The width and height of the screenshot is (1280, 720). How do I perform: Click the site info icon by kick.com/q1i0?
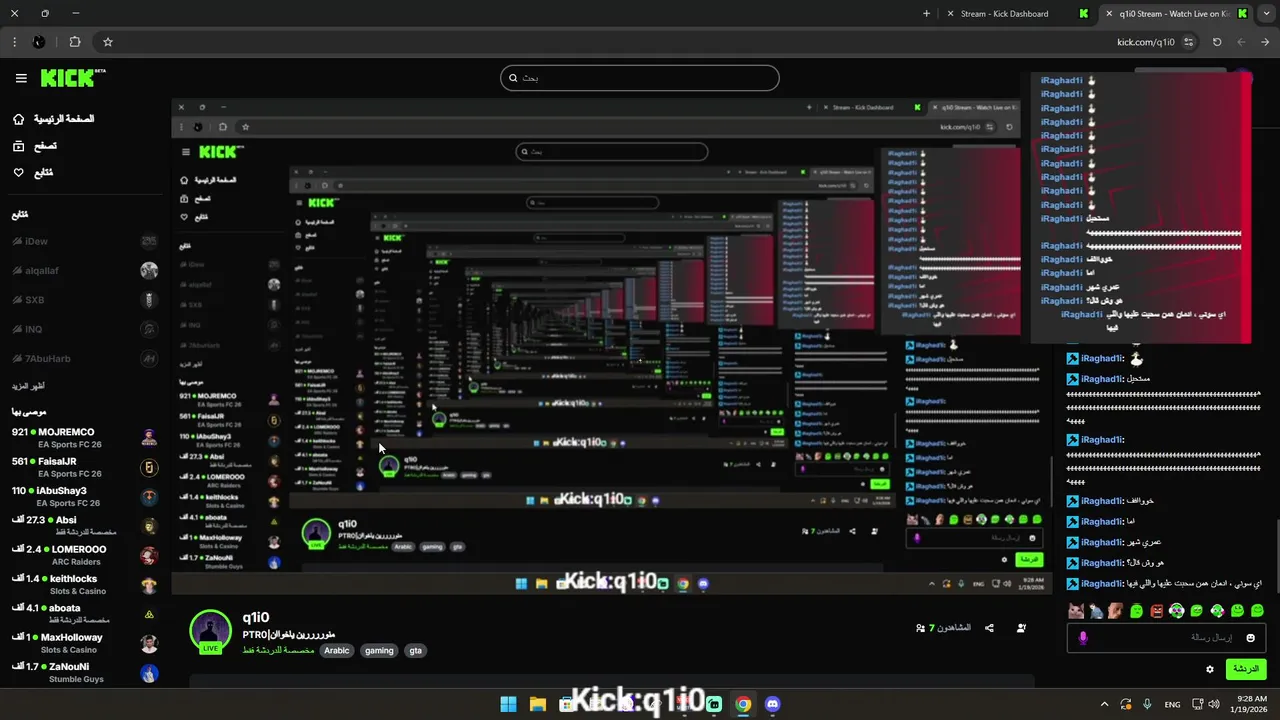pyautogui.click(x=1188, y=42)
